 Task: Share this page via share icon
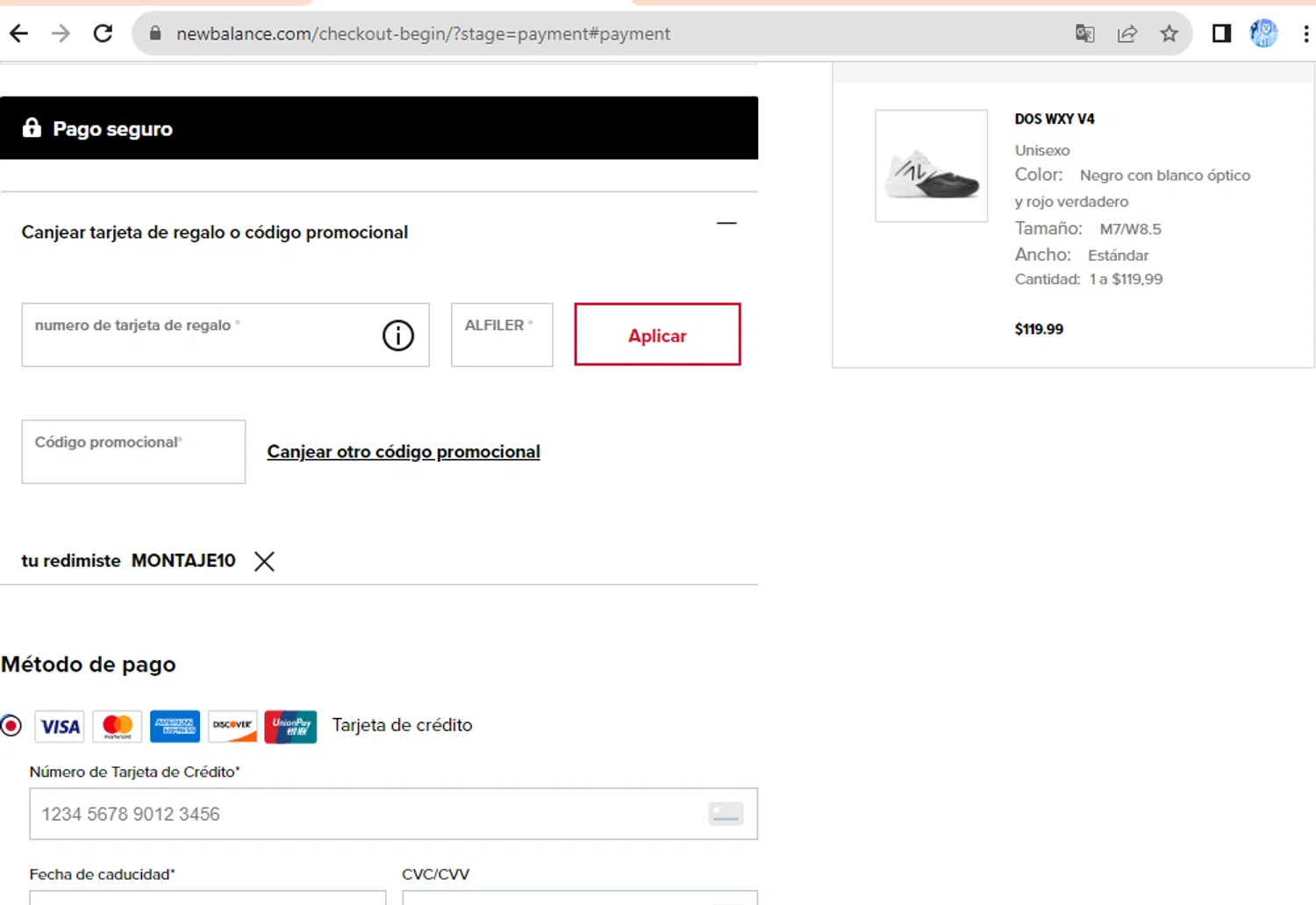[1127, 33]
